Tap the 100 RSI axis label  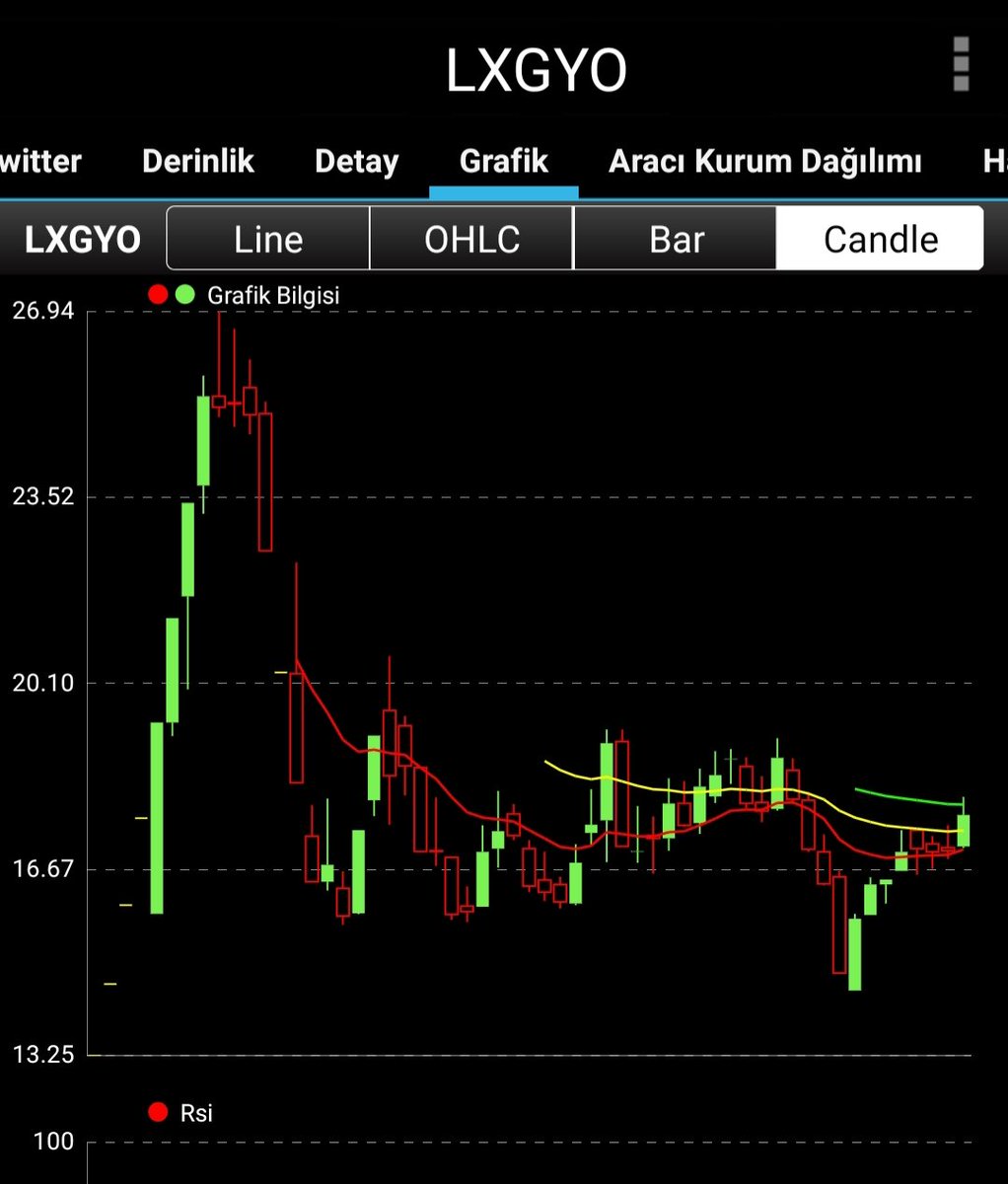click(53, 1142)
